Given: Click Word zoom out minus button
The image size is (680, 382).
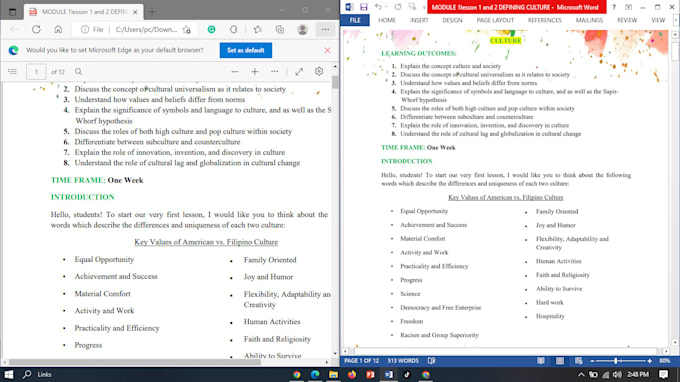Looking at the screenshot, I should [592, 361].
